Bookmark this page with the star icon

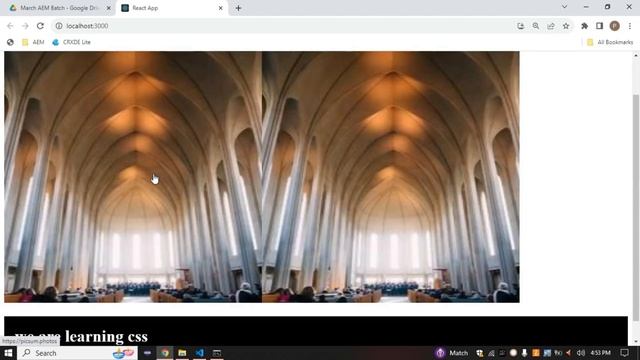[566, 26]
